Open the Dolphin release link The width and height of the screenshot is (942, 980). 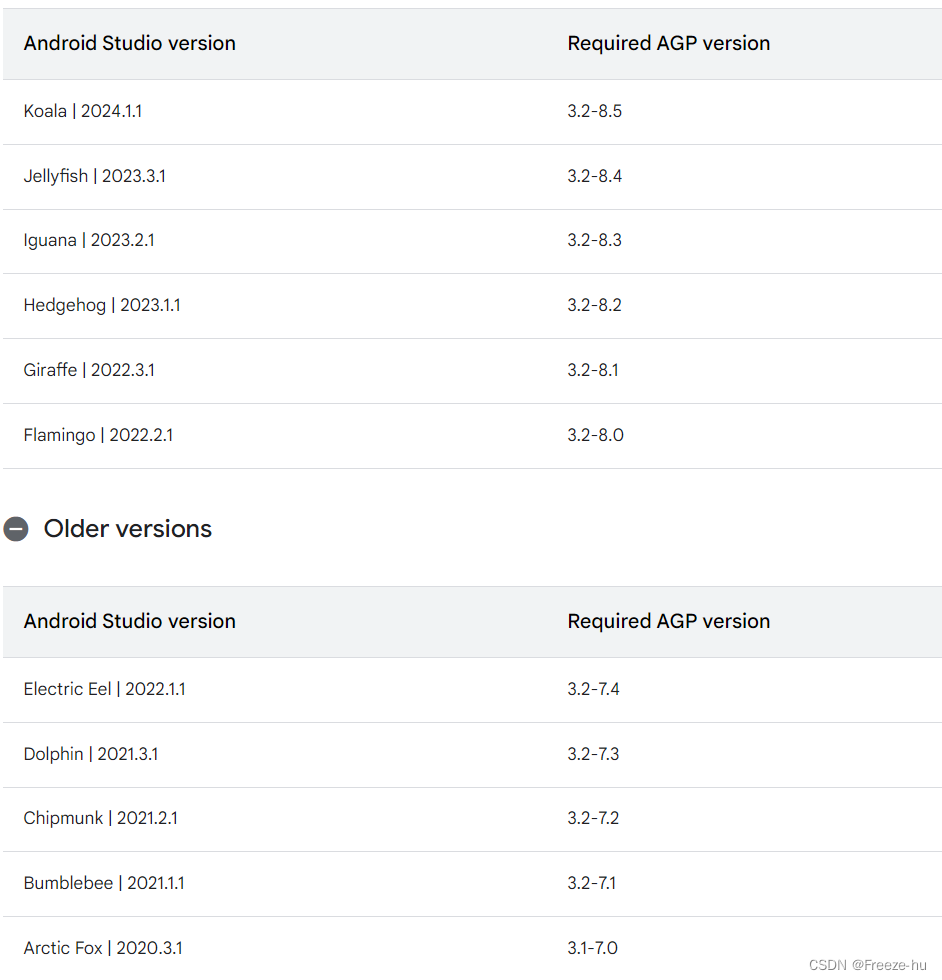click(x=53, y=754)
